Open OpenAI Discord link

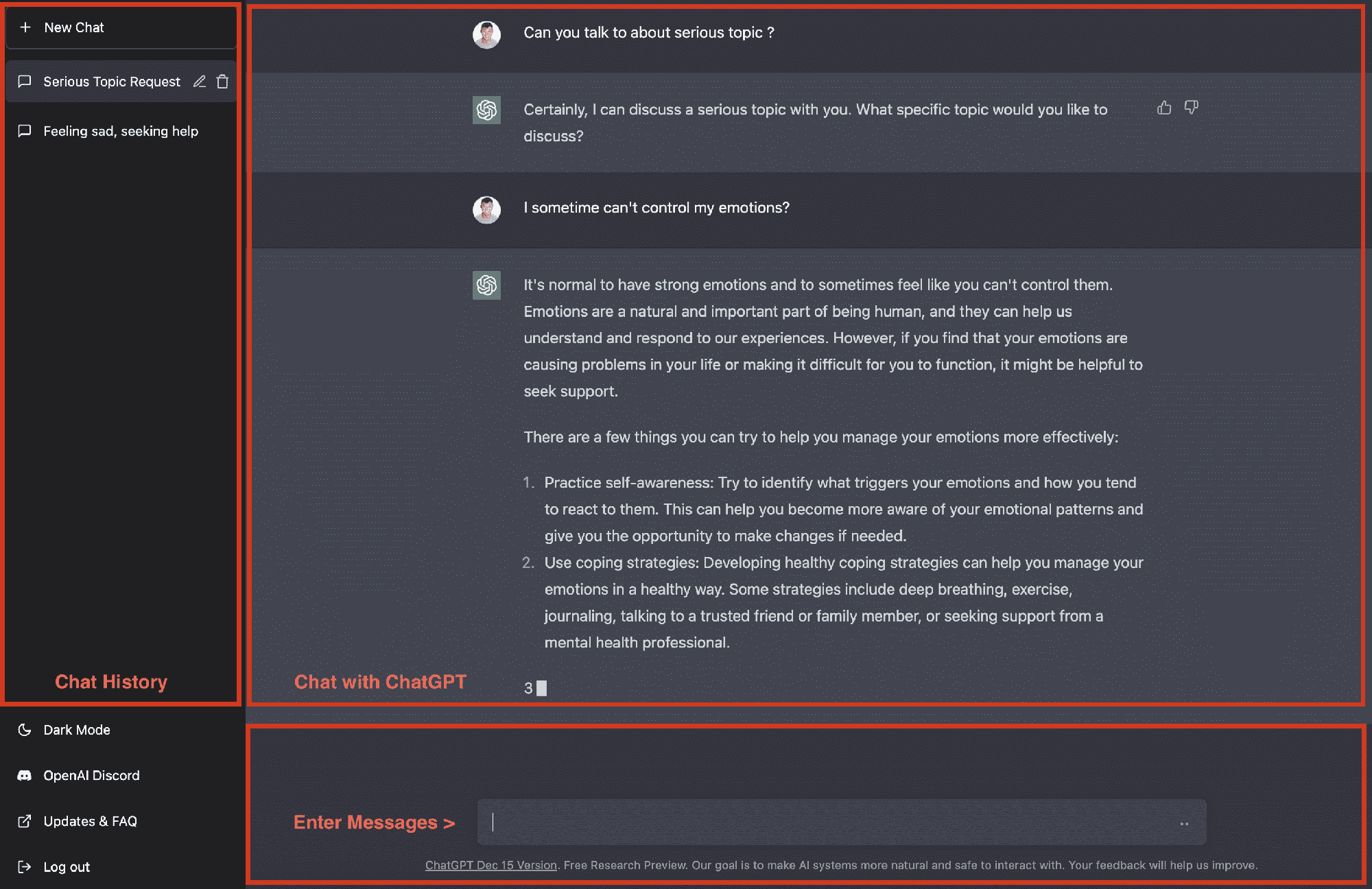coord(91,775)
